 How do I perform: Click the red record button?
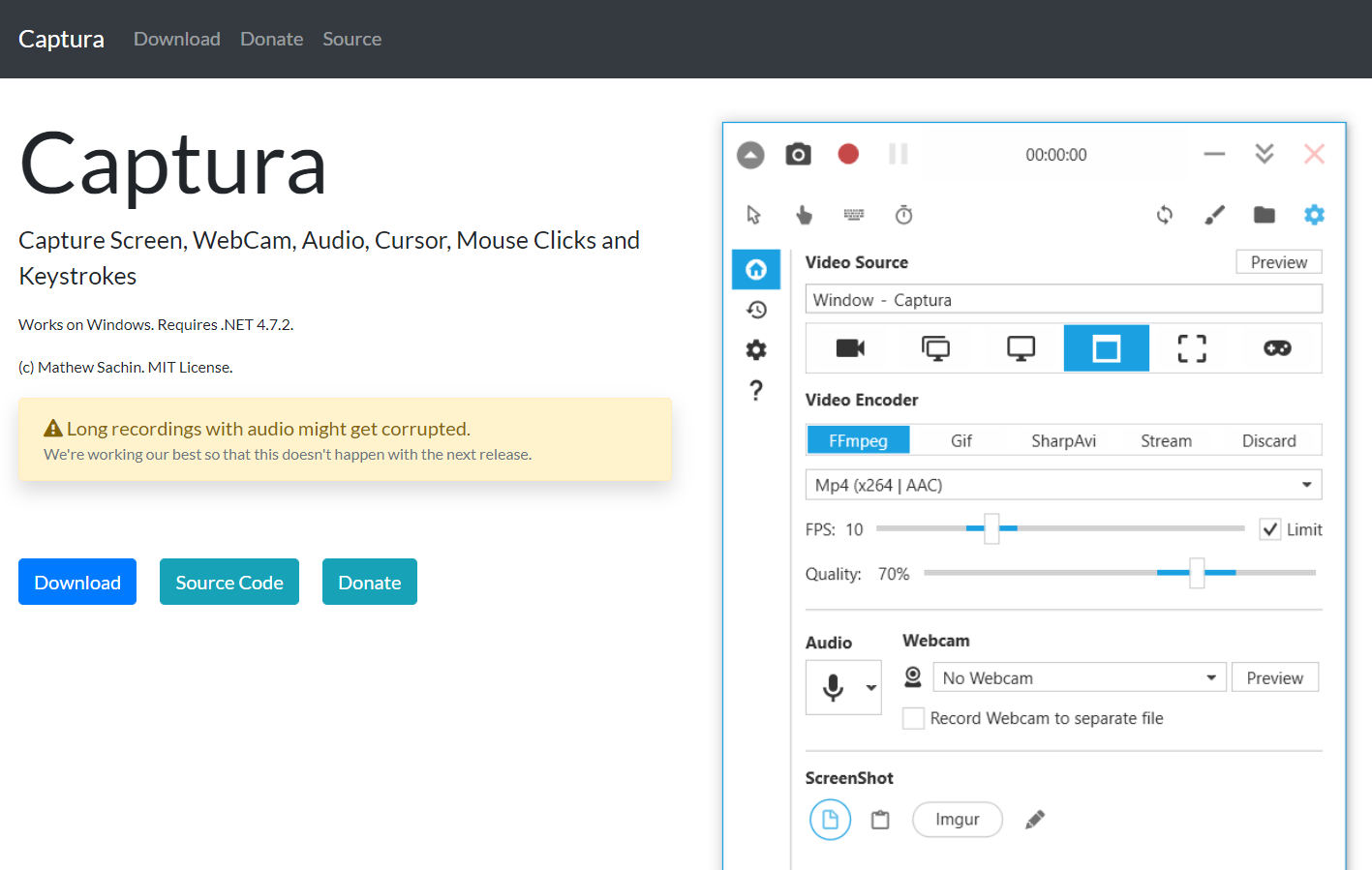point(848,154)
